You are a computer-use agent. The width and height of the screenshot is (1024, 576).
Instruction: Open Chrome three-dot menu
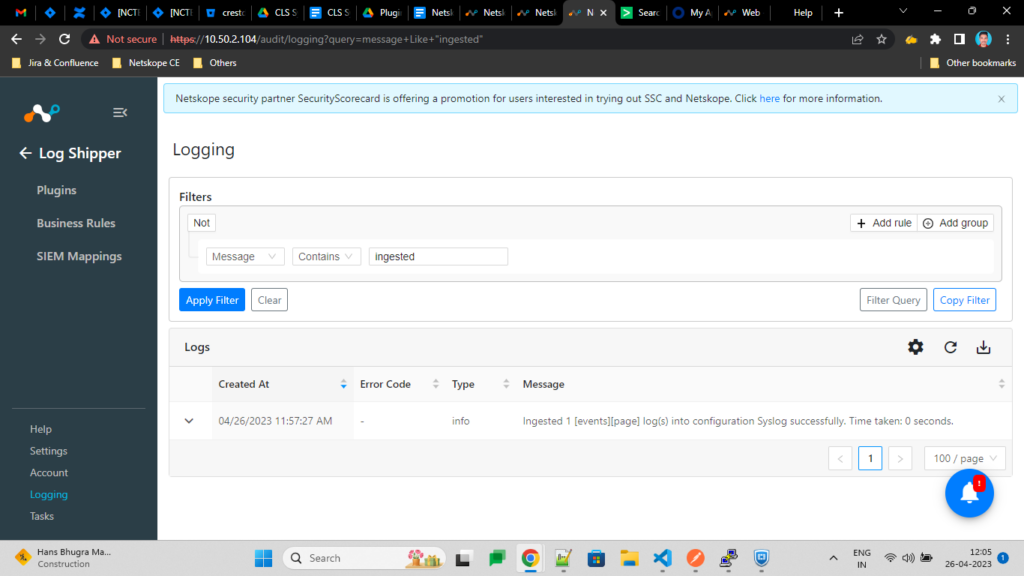pyautogui.click(x=1008, y=39)
